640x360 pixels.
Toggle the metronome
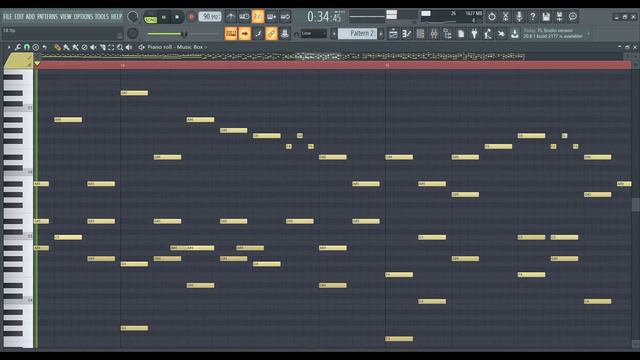pos(231,17)
